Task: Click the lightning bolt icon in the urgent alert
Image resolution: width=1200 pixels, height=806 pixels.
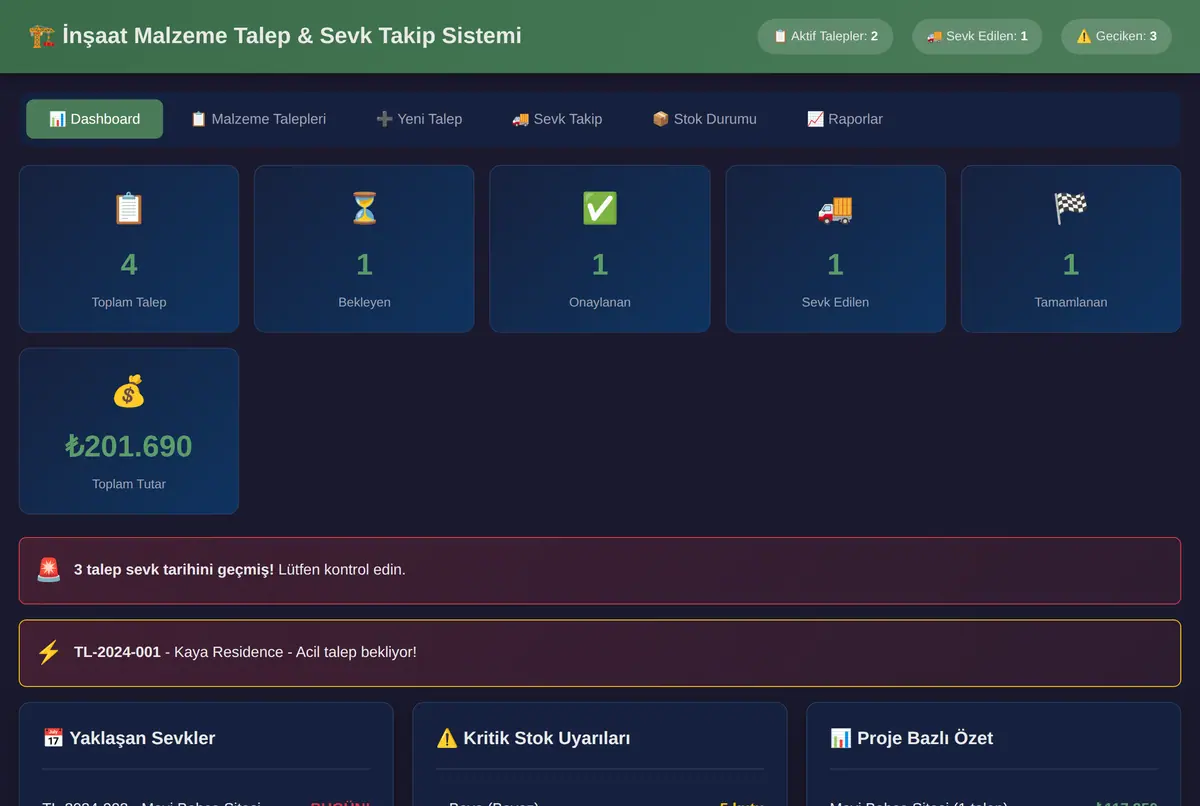Action: (49, 652)
